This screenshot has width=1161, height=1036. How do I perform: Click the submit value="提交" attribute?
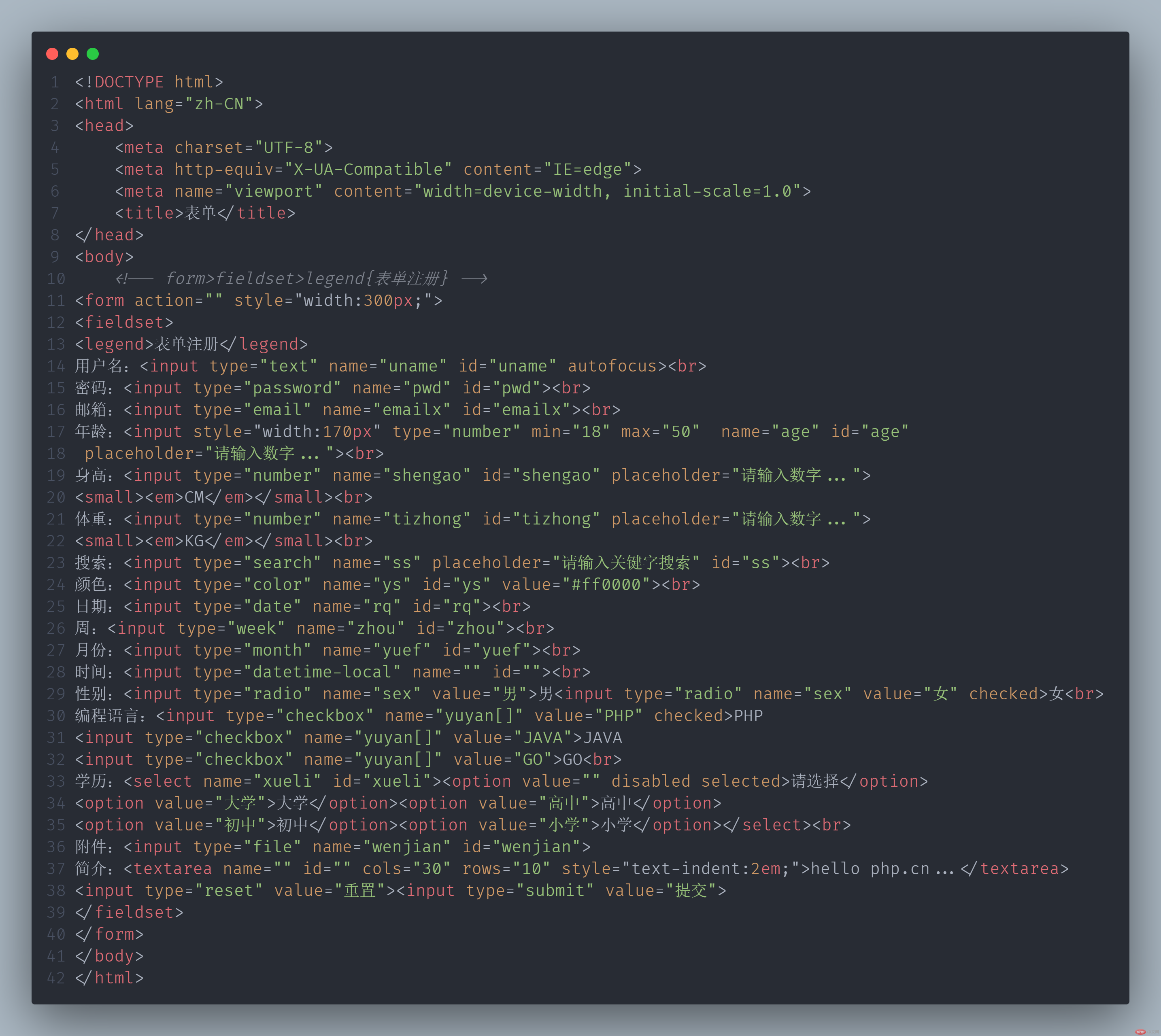[x=661, y=891]
